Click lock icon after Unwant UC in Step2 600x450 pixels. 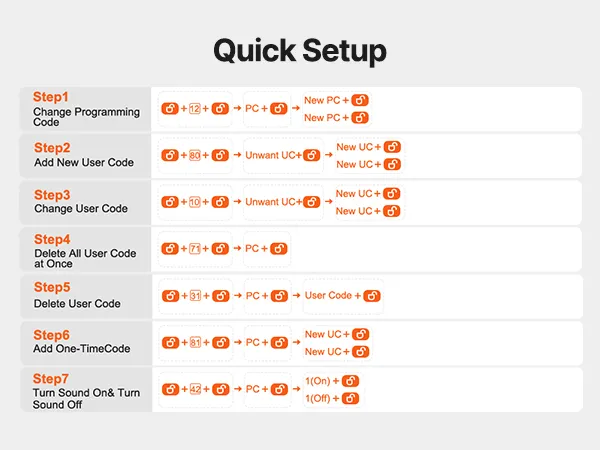(313, 155)
